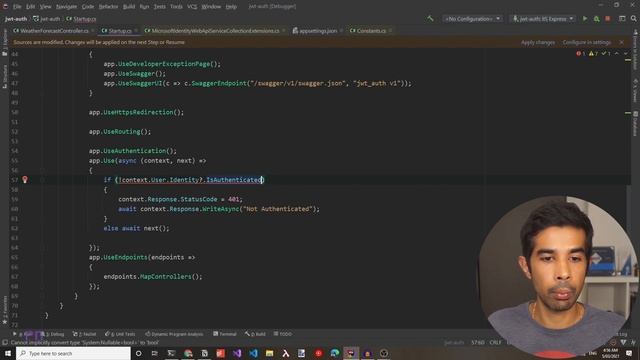The image size is (640, 360).
Task: Open Visual Studio Code from the taskbar
Action: point(253,353)
